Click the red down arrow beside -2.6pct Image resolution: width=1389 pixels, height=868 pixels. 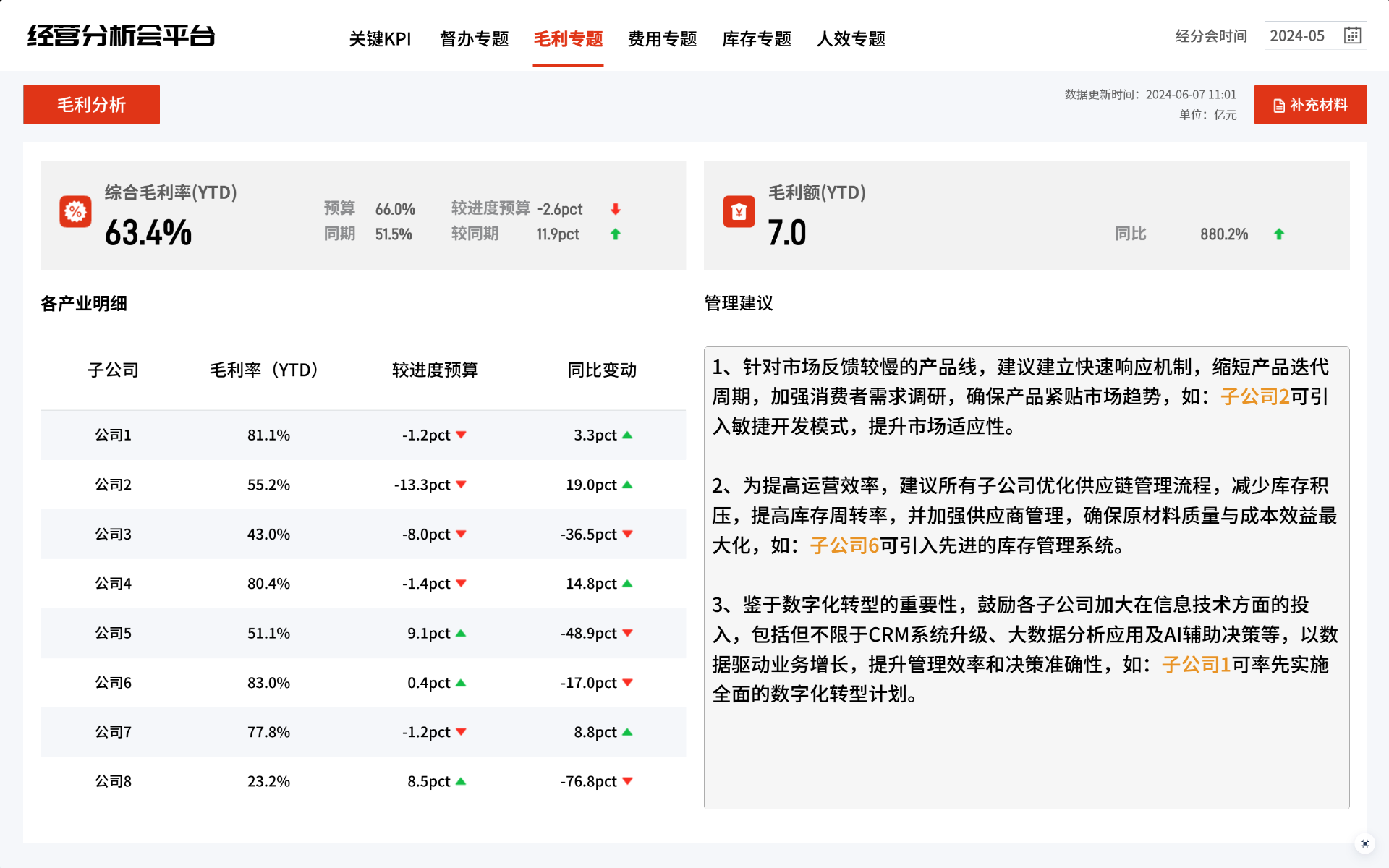[x=616, y=209]
